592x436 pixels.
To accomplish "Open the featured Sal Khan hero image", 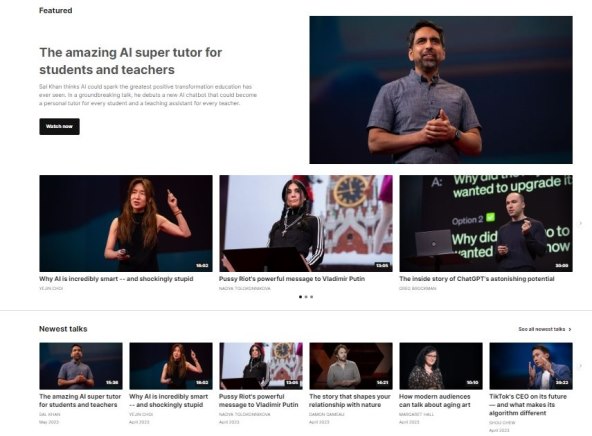I will (441, 90).
